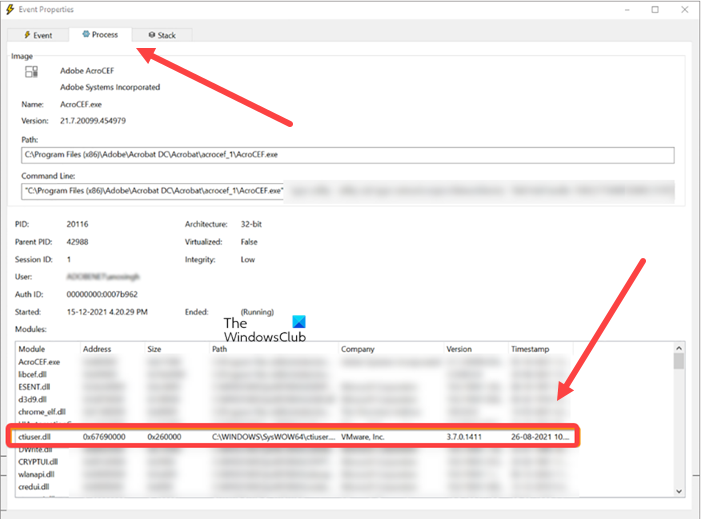Click the Parent PID value 42988
Viewport: 701px width, 519px height.
pos(77,242)
